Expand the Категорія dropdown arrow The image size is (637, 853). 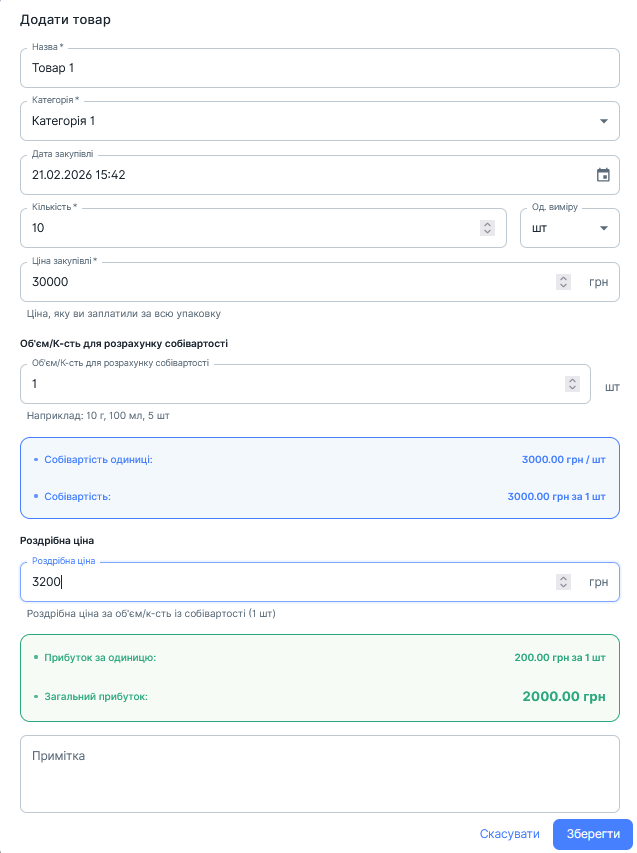604,121
